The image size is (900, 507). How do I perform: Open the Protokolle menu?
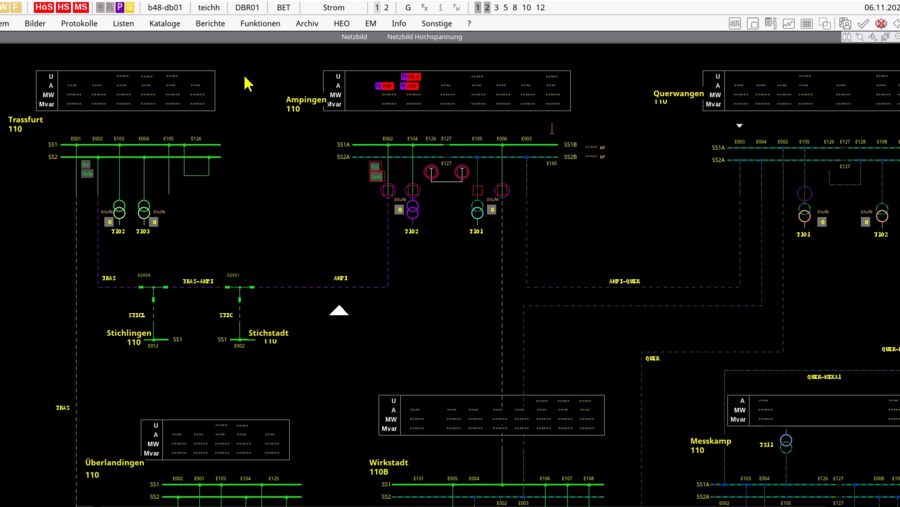[79, 23]
